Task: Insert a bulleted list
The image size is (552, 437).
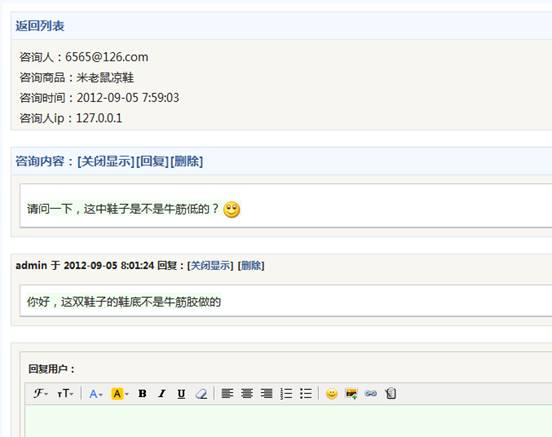Action: click(x=306, y=394)
